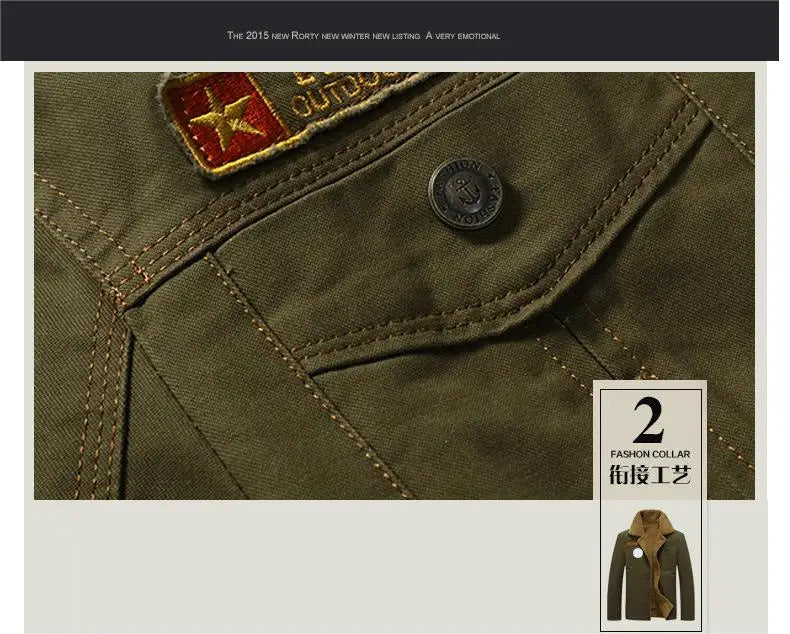The height and width of the screenshot is (634, 790).
Task: Click the FASHION COLLAR label
Action: [649, 453]
